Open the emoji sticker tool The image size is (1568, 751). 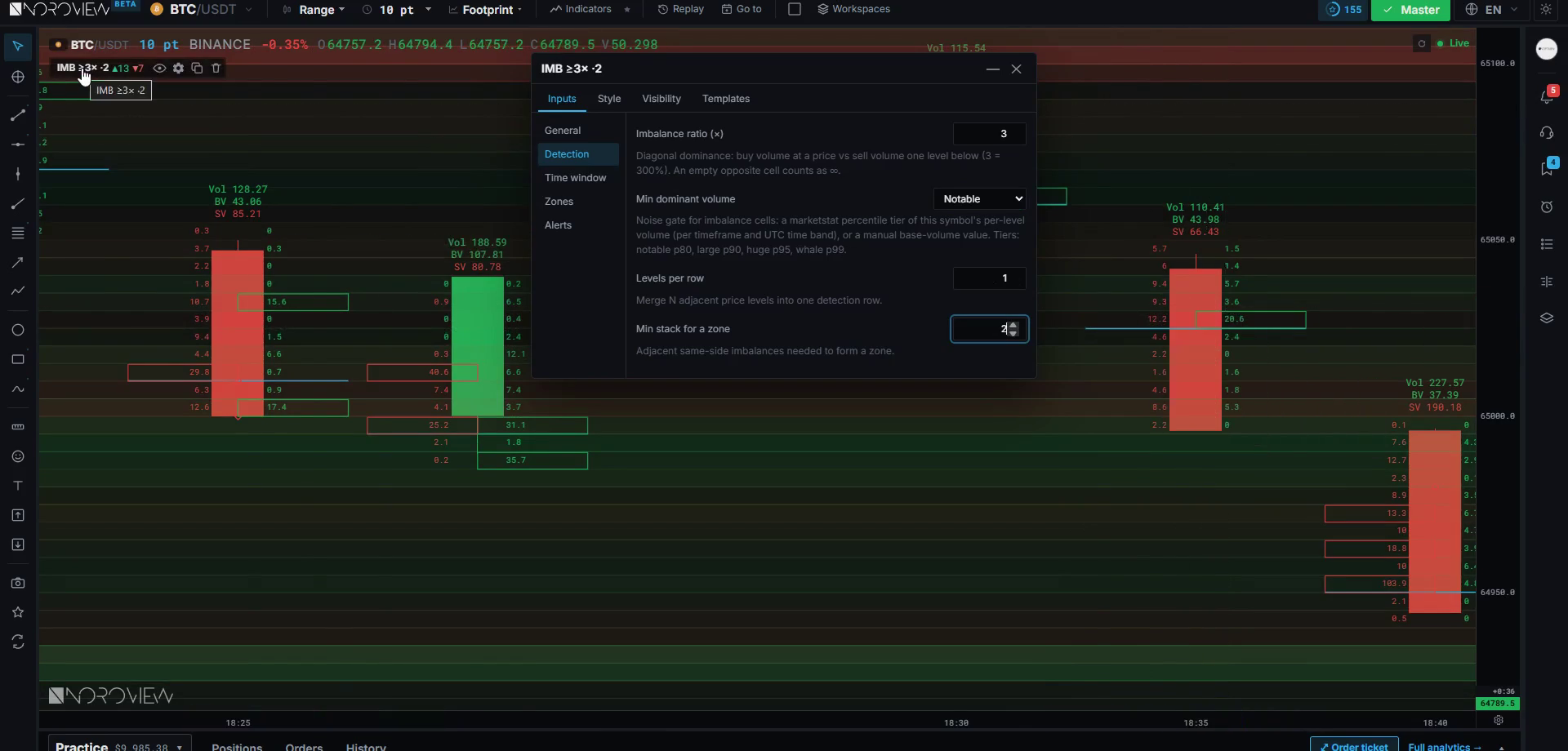[18, 456]
